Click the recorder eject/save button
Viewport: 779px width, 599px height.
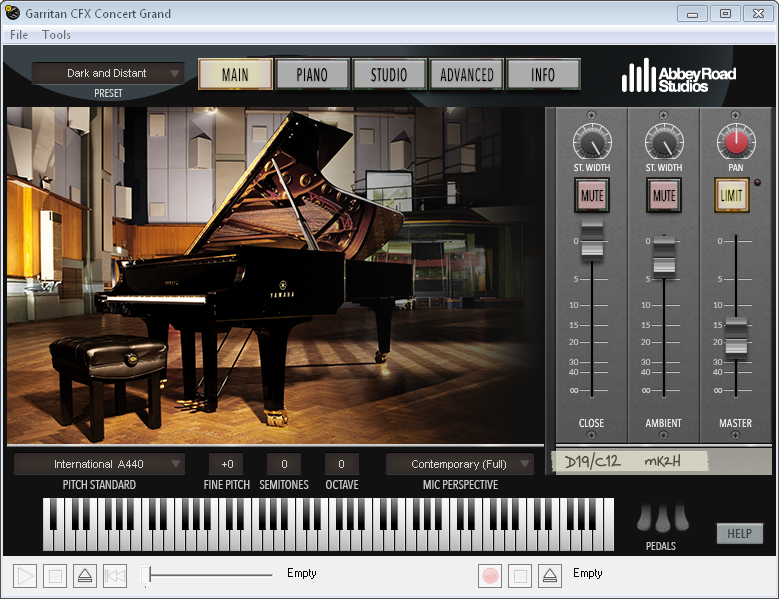tap(550, 576)
